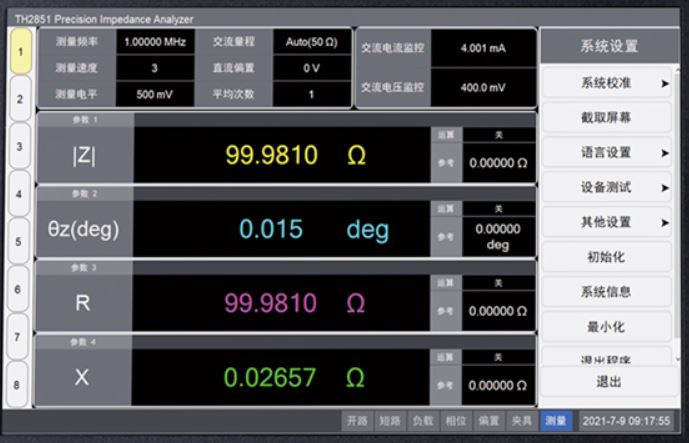Toggle 运算 关 for the θz(deg) row
Image resolution: width=689 pixels, height=443 pixels.
point(499,207)
